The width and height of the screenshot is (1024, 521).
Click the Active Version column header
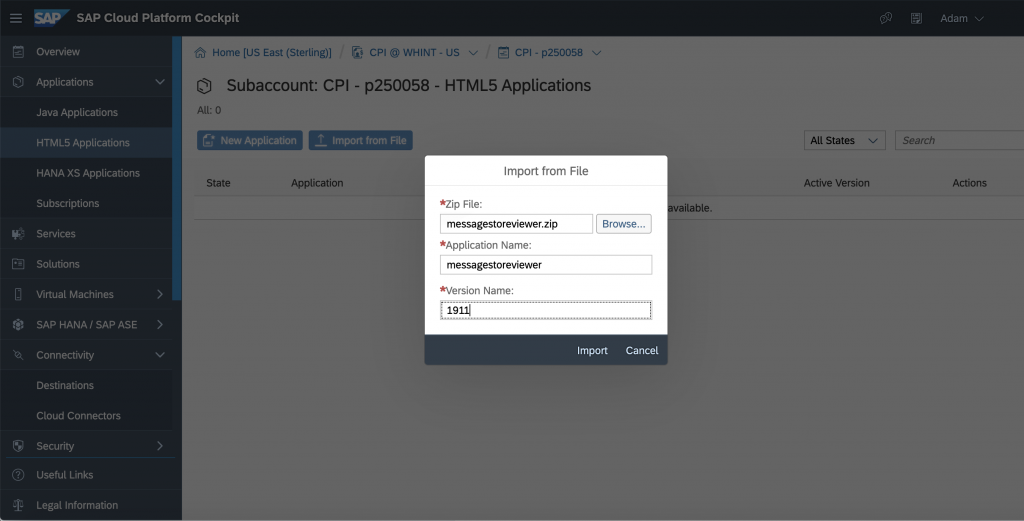(837, 183)
